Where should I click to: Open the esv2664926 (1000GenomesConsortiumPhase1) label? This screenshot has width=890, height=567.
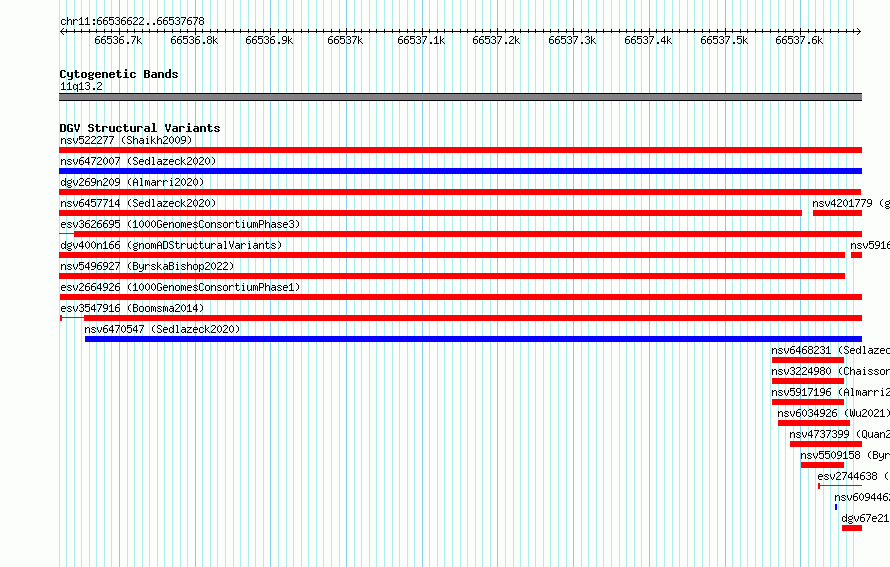click(x=180, y=287)
